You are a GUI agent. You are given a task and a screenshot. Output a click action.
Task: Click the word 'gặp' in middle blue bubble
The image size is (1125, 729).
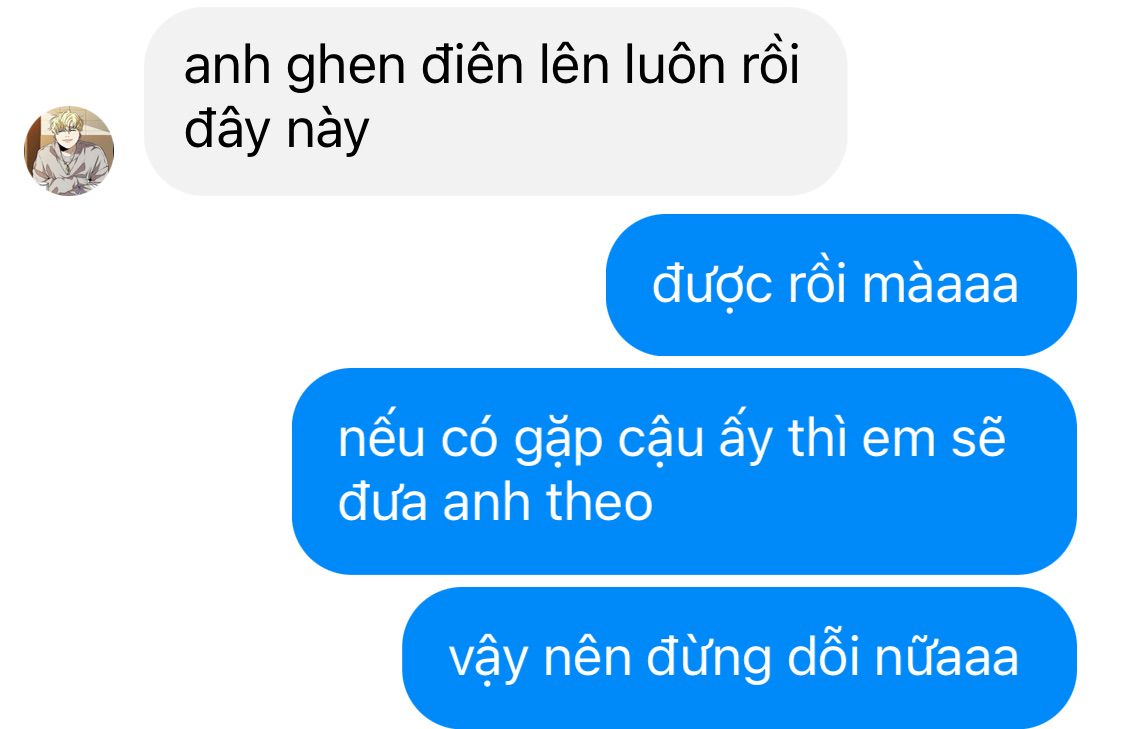point(557,440)
